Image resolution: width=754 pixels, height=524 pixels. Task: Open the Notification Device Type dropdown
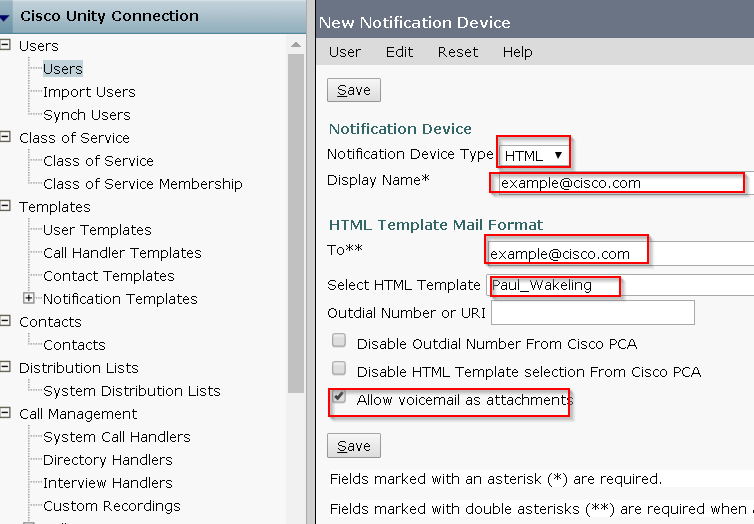pos(534,155)
